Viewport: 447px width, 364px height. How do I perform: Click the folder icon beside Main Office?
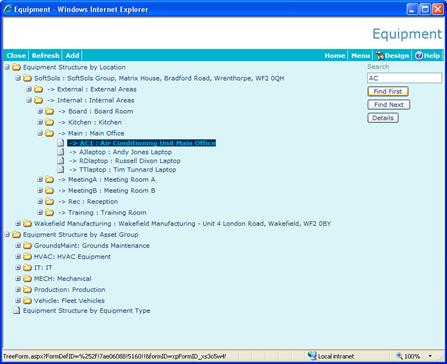pos(50,133)
